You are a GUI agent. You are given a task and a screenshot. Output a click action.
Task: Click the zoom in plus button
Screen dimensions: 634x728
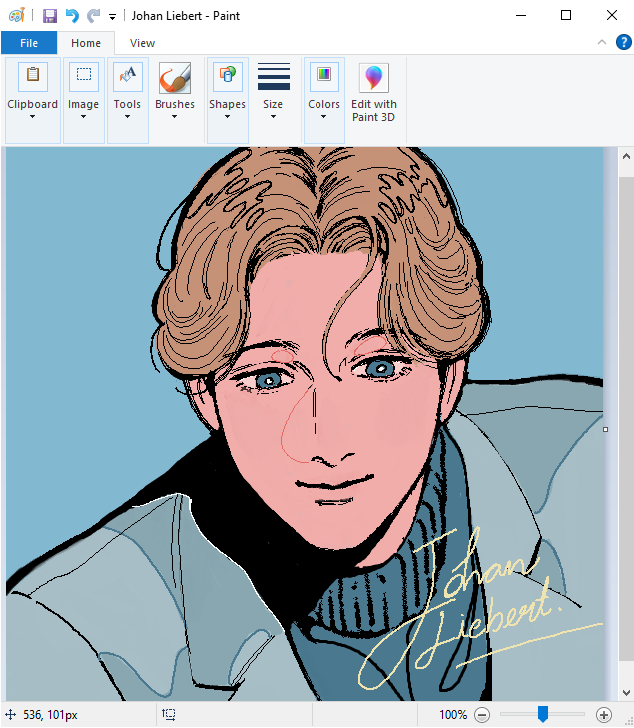tap(604, 715)
